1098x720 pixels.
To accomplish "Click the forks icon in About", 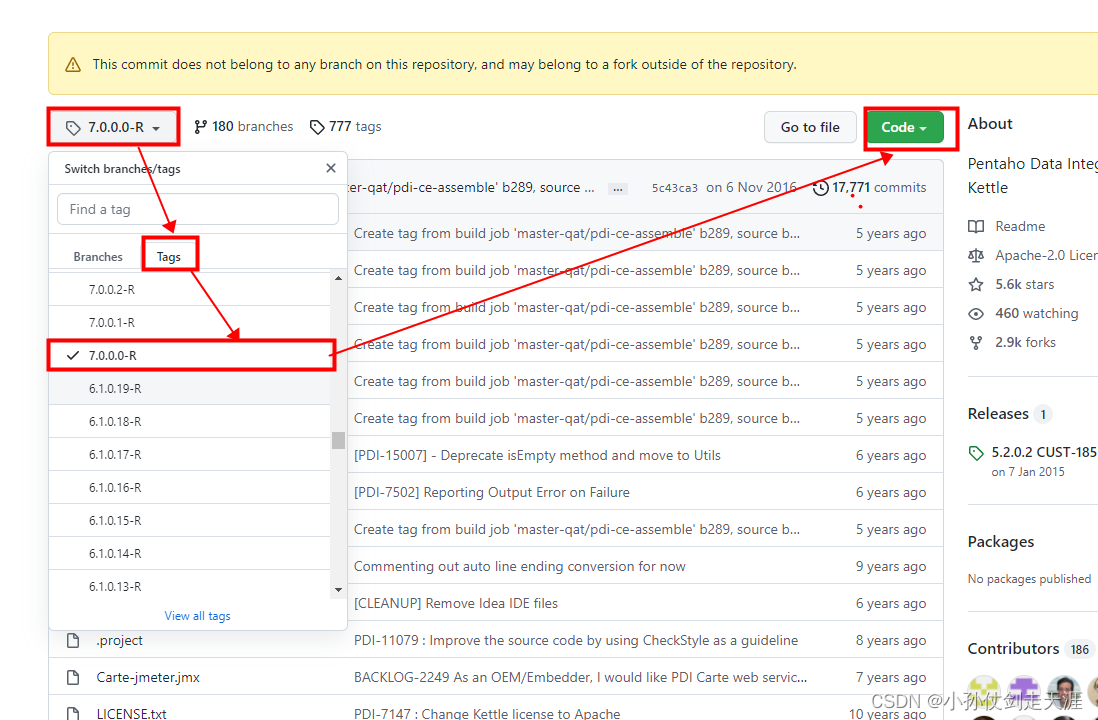I will [976, 342].
